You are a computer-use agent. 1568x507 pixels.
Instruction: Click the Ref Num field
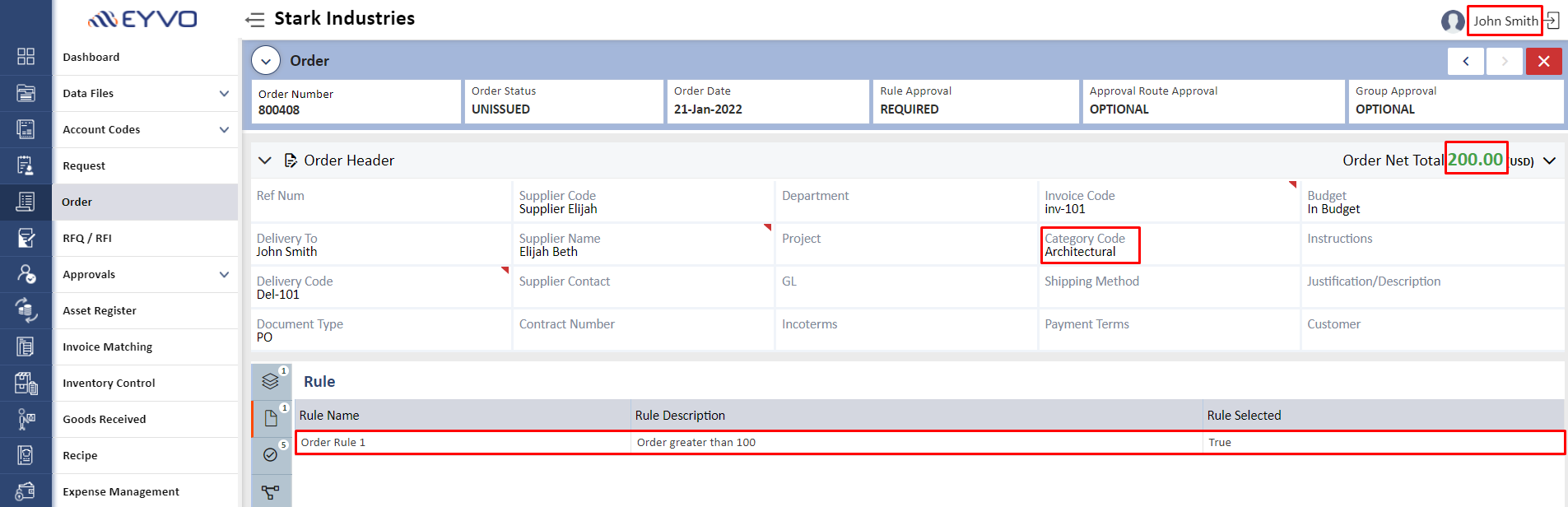coord(381,201)
